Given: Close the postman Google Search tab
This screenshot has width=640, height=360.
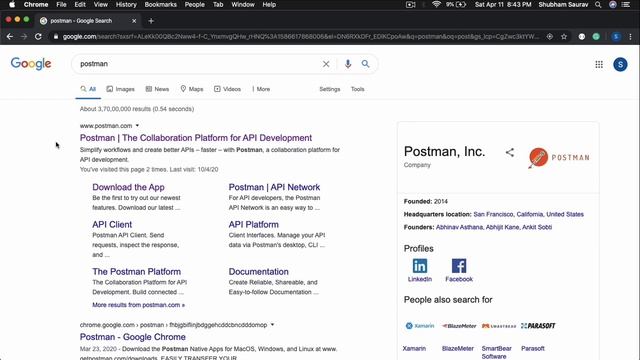Looking at the screenshot, I should [x=134, y=21].
